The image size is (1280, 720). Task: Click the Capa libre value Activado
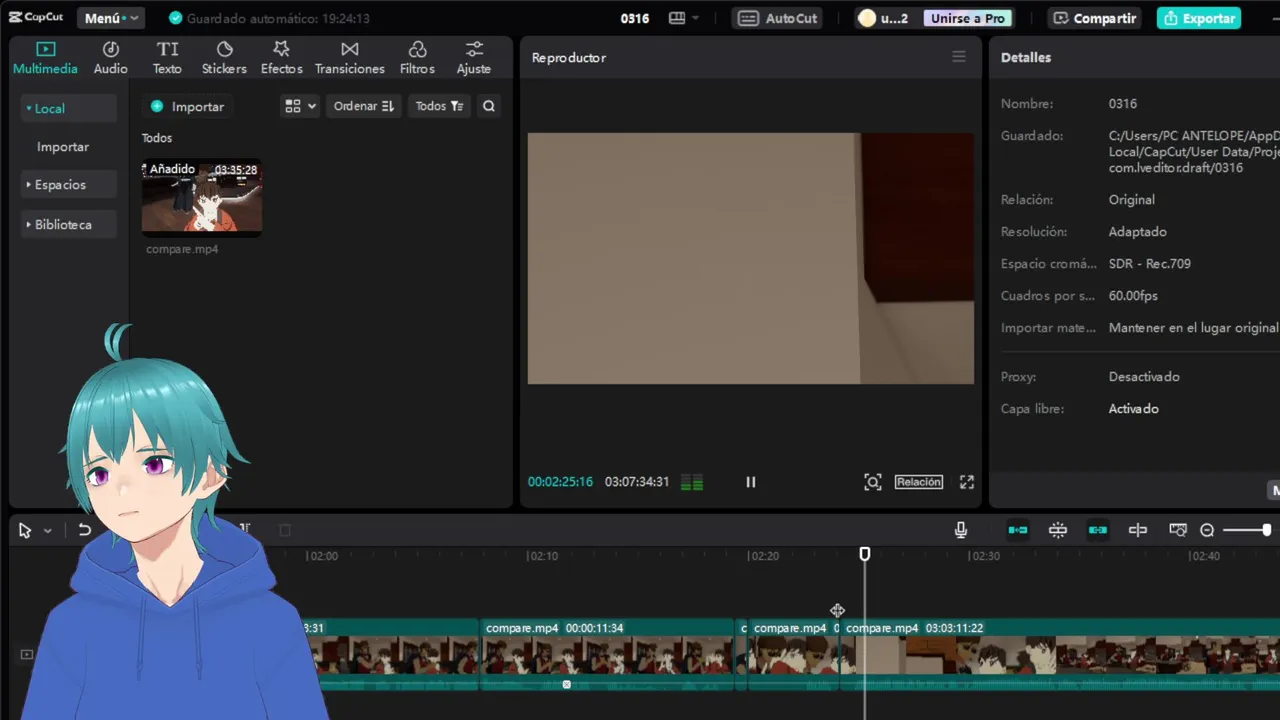click(1134, 409)
